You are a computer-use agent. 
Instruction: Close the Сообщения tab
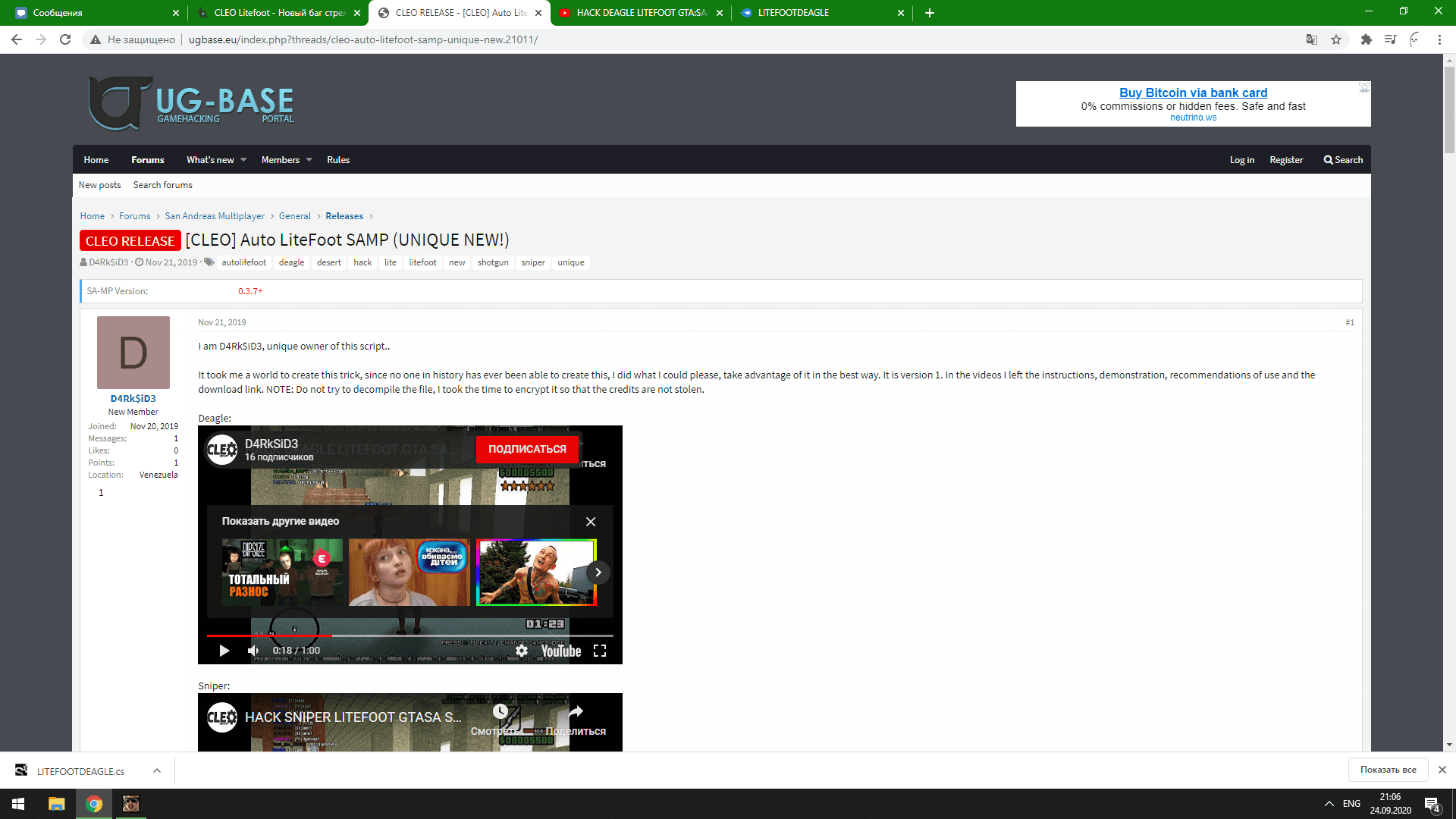click(x=176, y=13)
